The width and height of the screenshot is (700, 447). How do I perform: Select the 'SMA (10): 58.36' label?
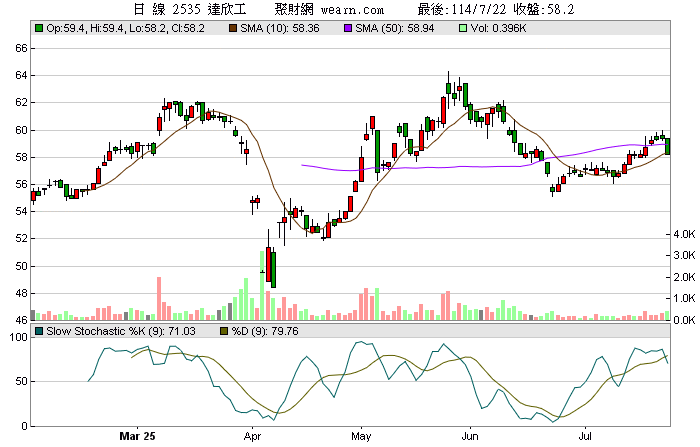[x=280, y=29]
